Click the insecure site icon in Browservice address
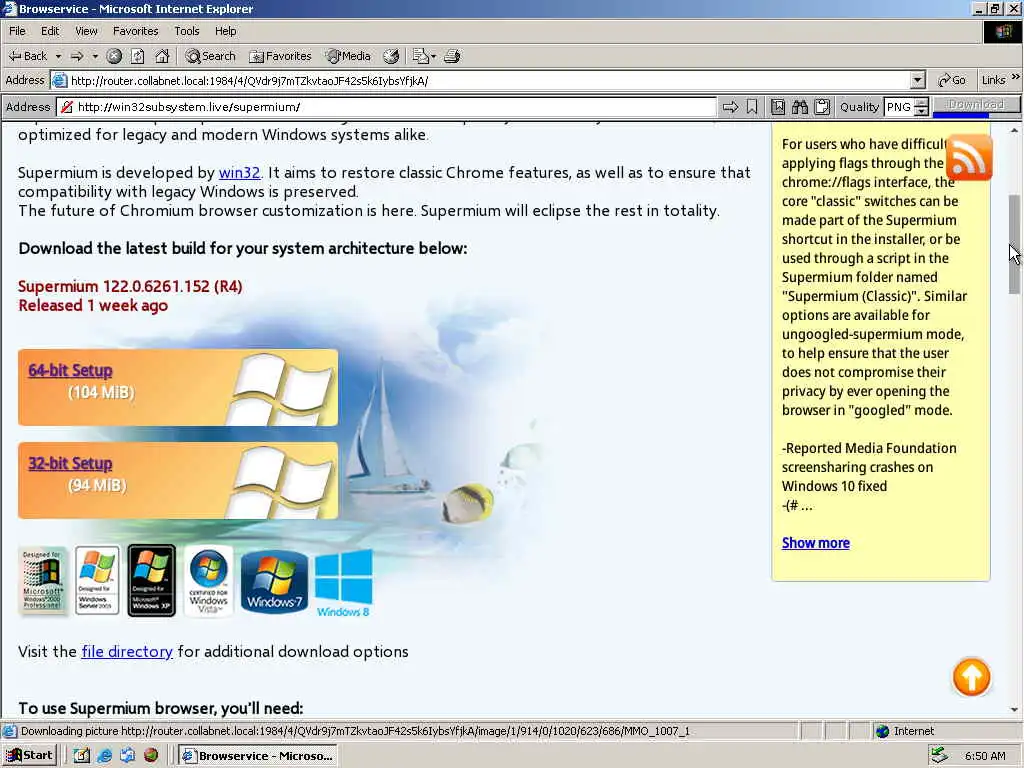 (67, 107)
